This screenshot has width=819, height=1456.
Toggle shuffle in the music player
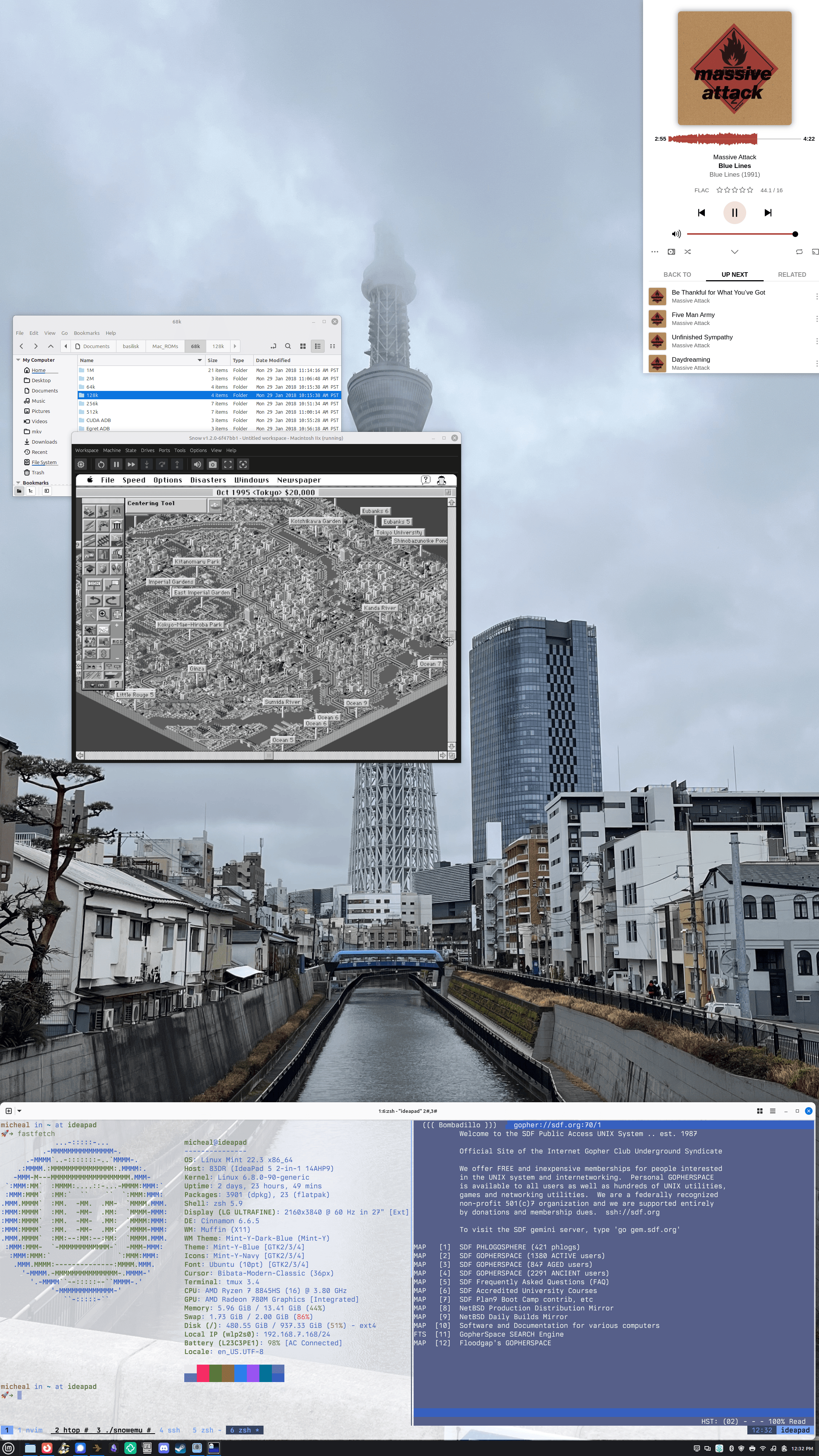click(687, 251)
